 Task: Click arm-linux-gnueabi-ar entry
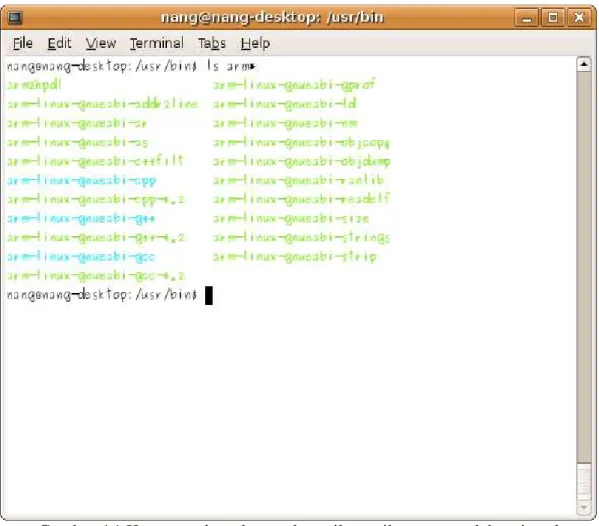(77, 123)
